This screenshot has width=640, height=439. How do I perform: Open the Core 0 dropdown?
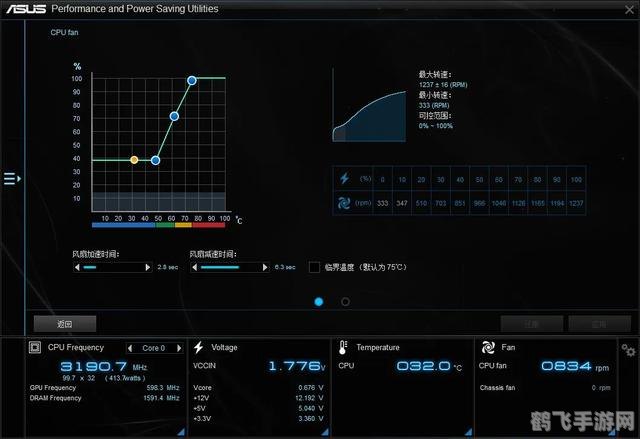pyautogui.click(x=156, y=348)
